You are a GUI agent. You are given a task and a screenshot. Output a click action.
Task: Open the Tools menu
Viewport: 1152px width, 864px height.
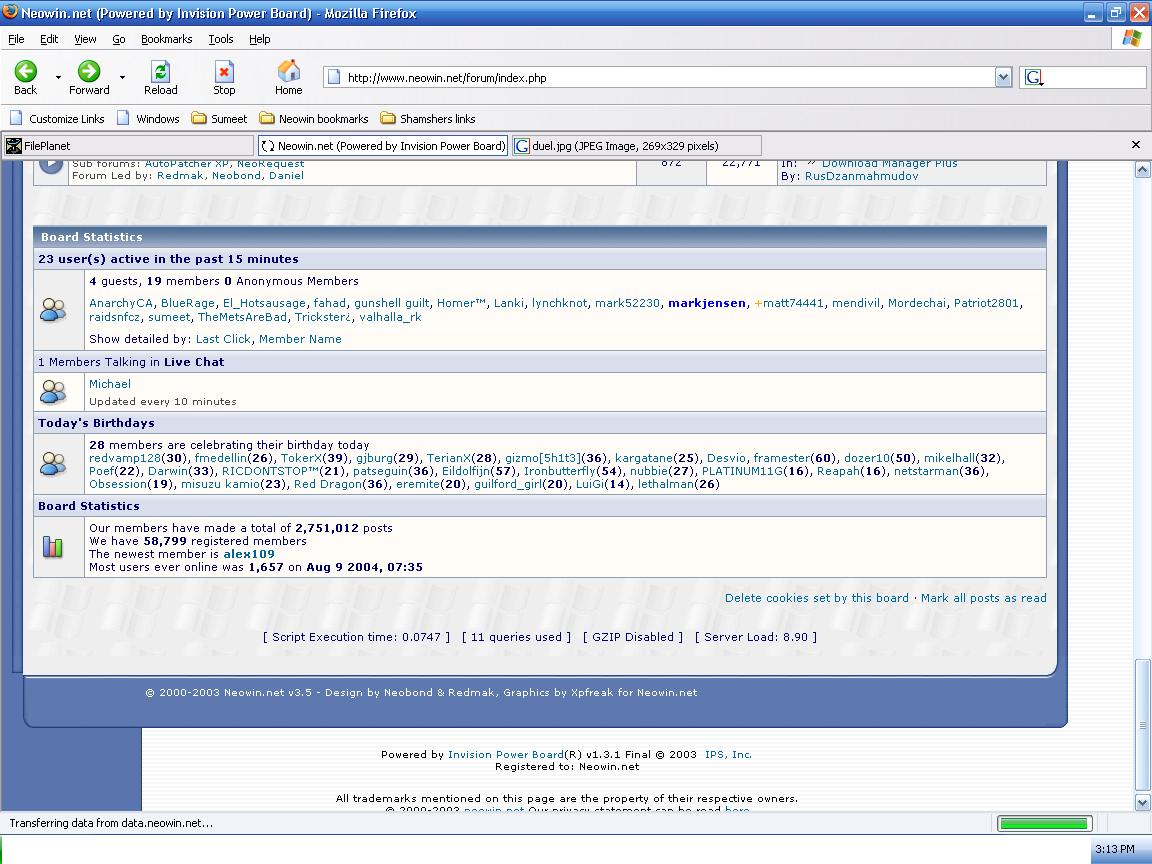[220, 39]
